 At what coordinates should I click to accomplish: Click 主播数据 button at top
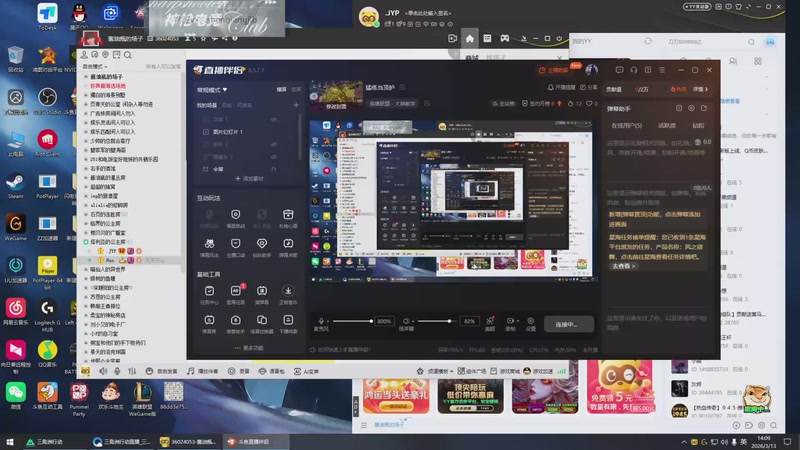coord(554,70)
